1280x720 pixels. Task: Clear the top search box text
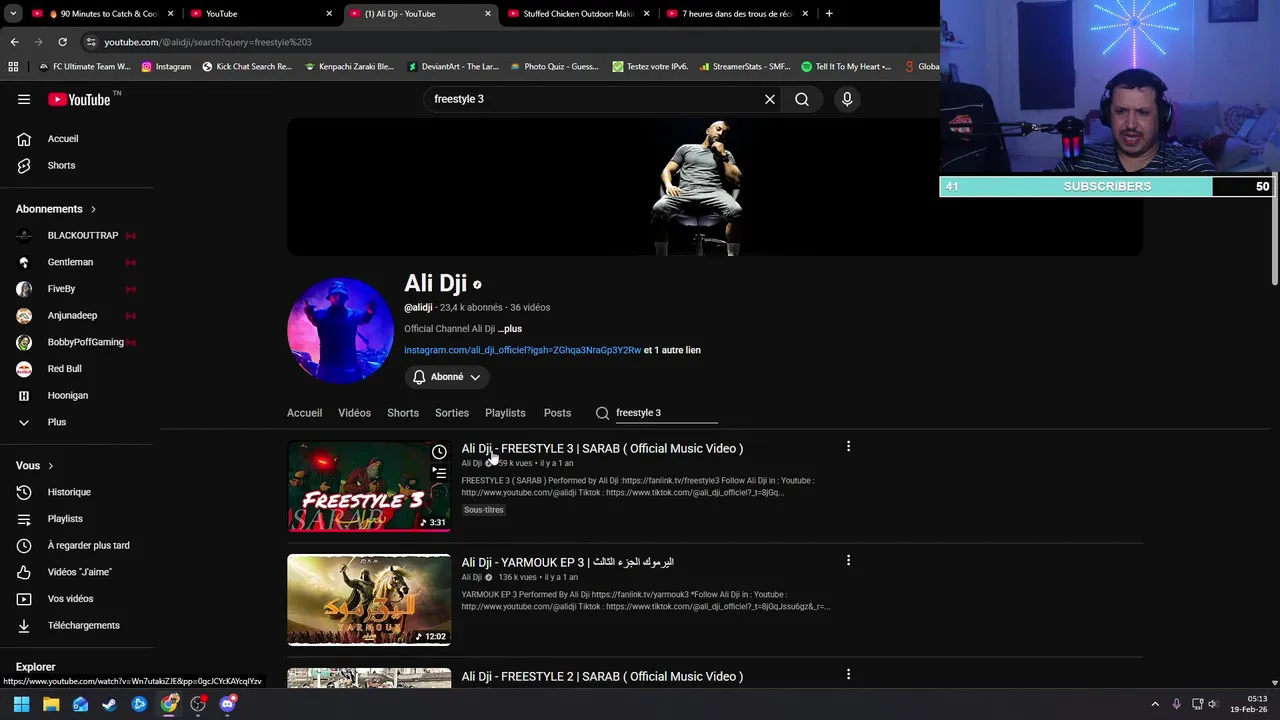(x=770, y=99)
